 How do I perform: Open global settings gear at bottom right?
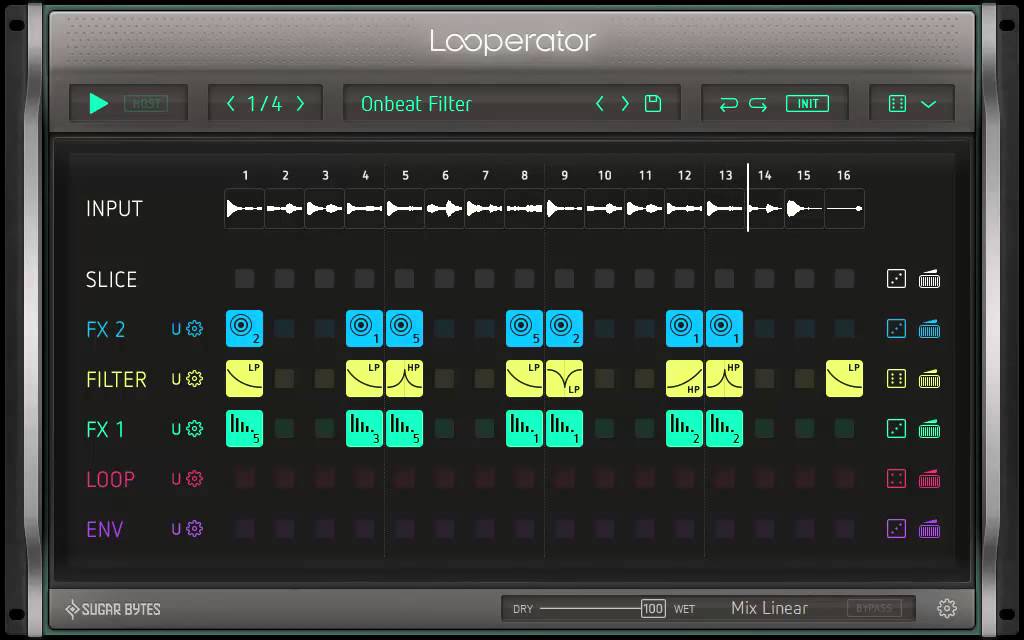[x=947, y=608]
